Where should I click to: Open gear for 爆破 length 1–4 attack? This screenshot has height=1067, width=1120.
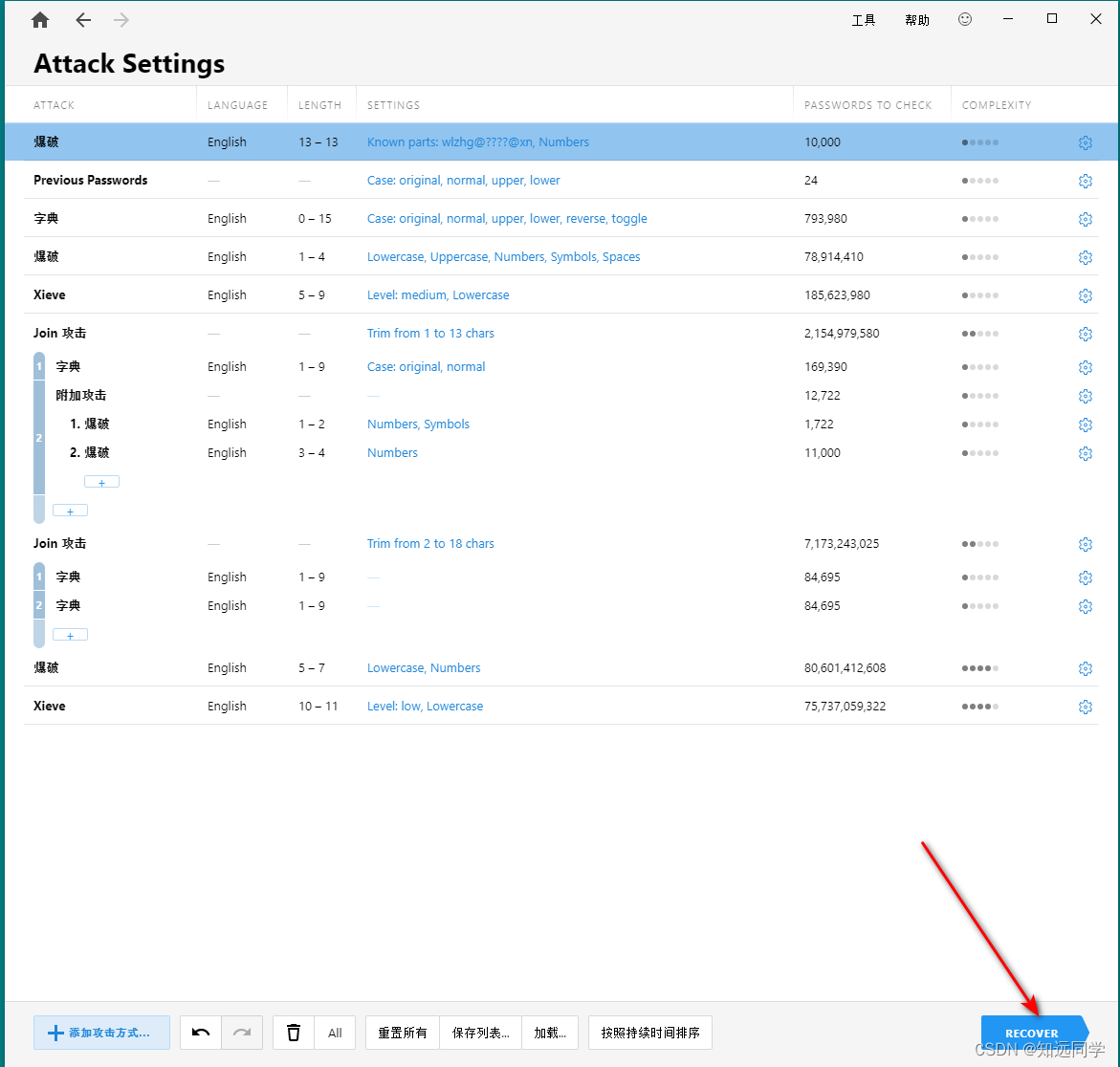point(1085,257)
